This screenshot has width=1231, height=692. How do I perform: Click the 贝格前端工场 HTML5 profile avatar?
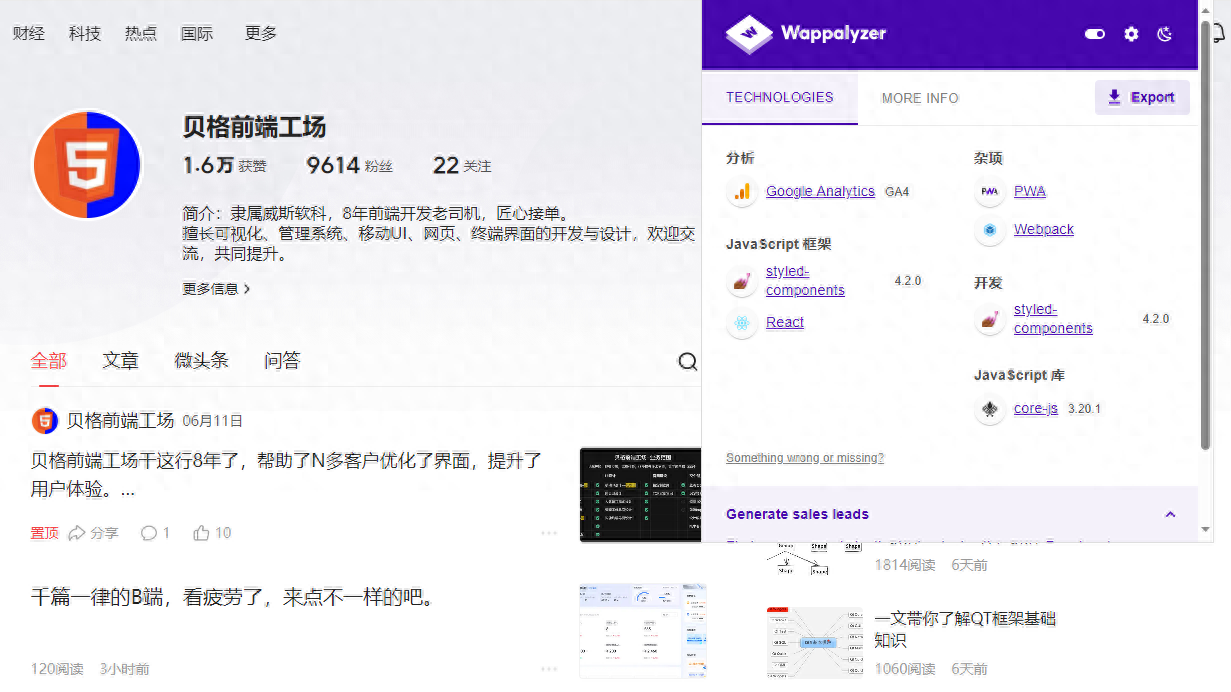86,164
